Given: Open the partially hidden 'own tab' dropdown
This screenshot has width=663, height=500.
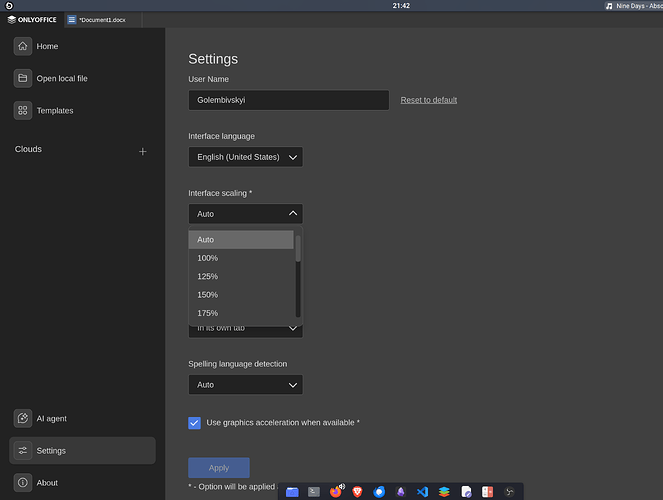Looking at the screenshot, I should tap(245, 331).
